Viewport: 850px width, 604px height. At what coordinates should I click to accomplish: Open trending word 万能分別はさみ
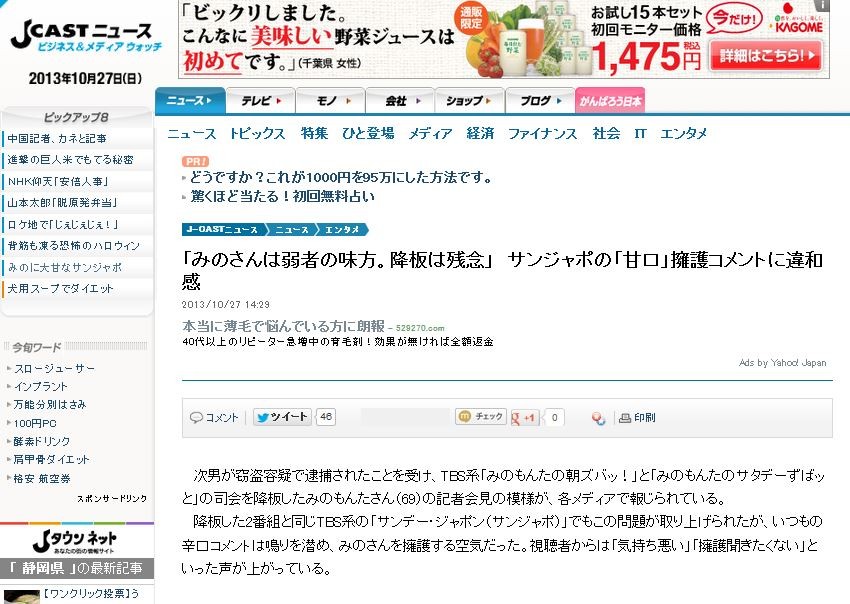click(x=50, y=404)
